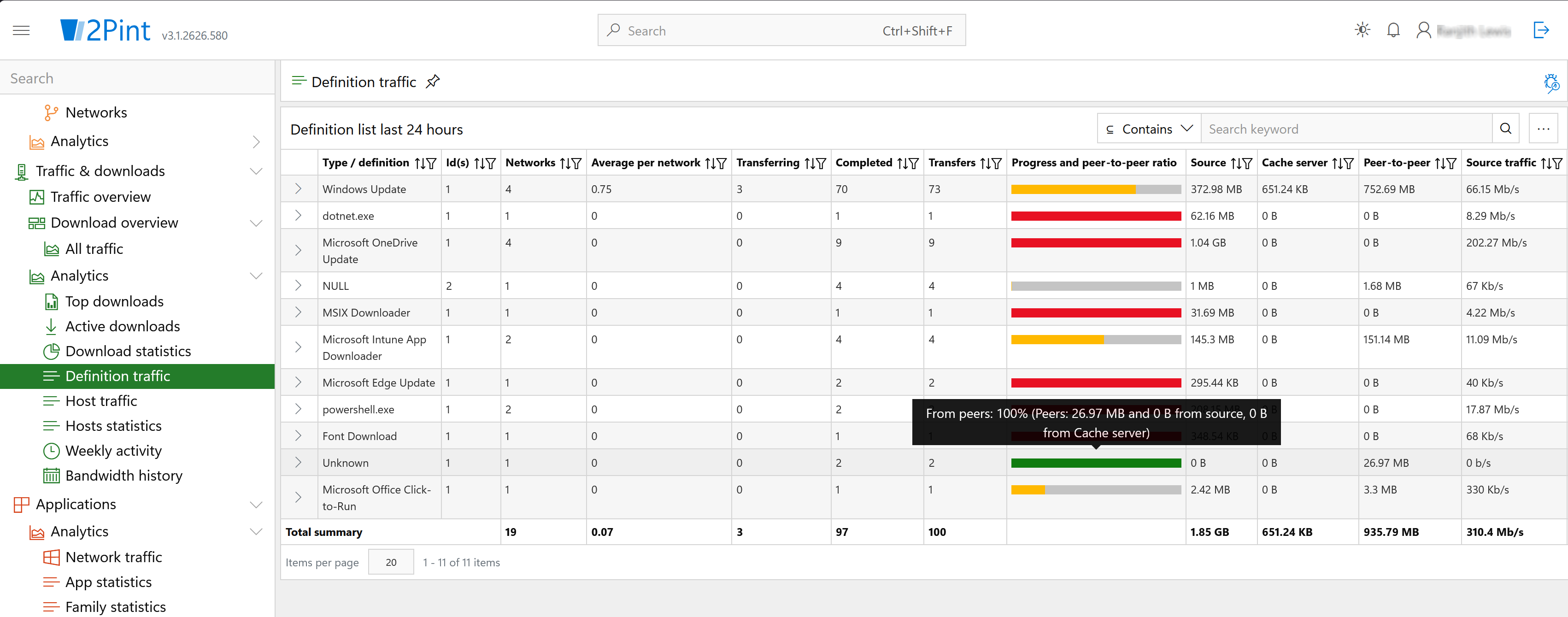Select the Definition traffic menu item

click(x=137, y=376)
